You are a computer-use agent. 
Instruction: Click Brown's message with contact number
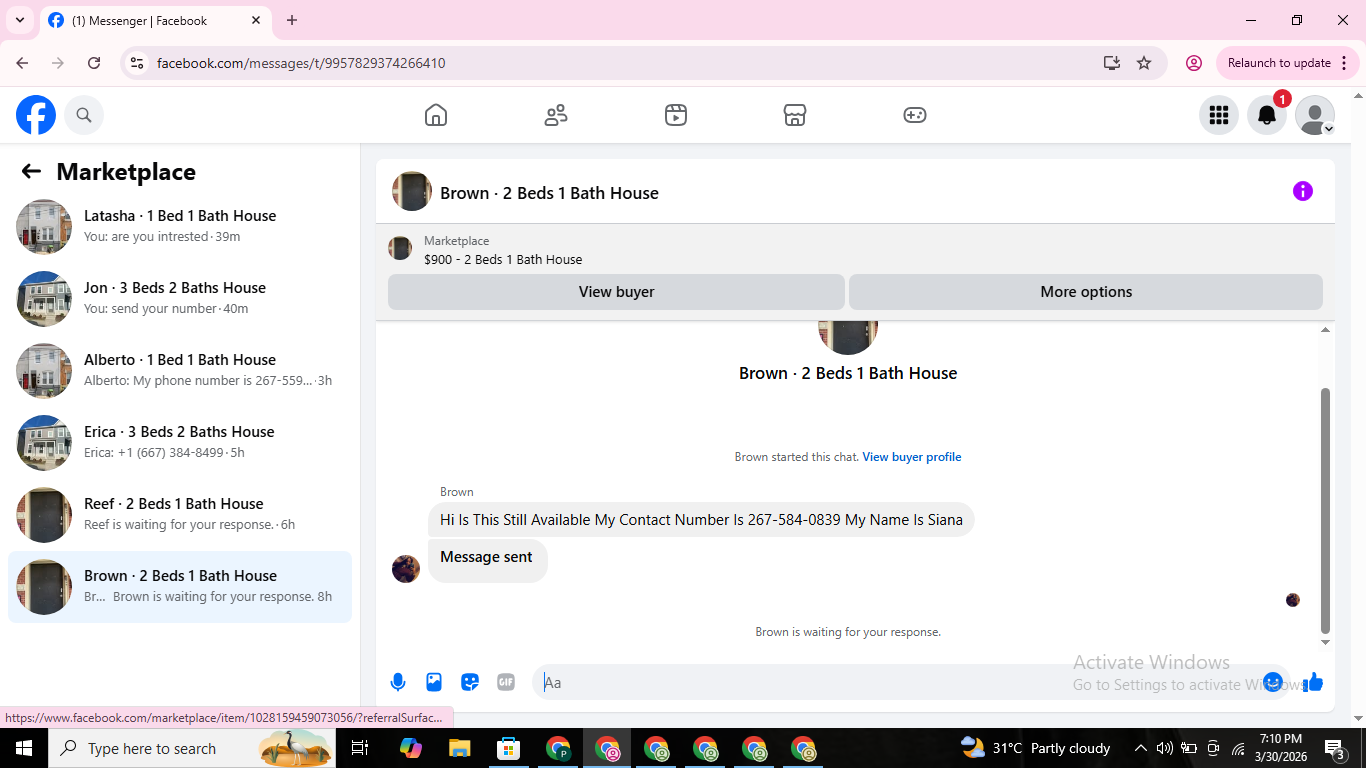pyautogui.click(x=701, y=520)
